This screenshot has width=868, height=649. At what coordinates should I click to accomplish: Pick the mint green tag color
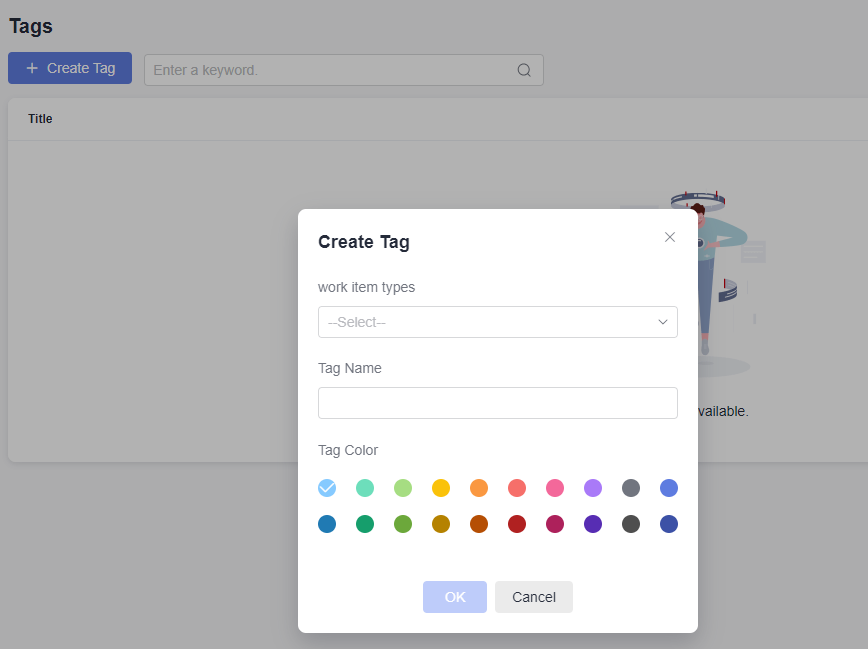click(365, 488)
